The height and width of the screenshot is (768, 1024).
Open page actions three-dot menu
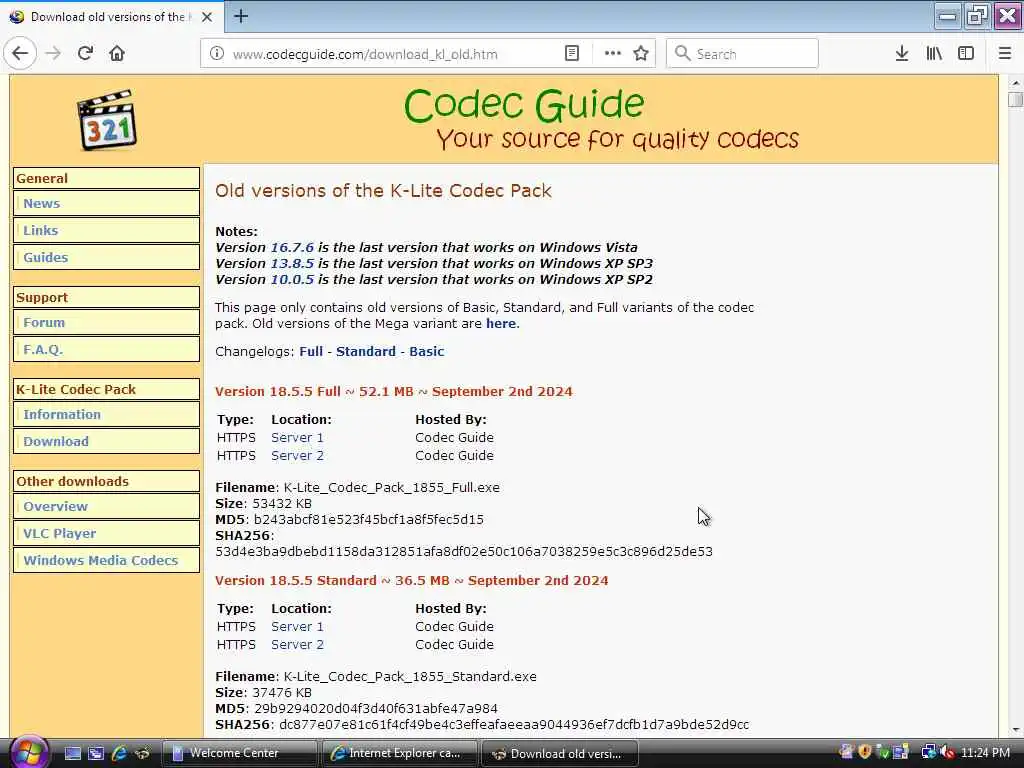(x=613, y=54)
